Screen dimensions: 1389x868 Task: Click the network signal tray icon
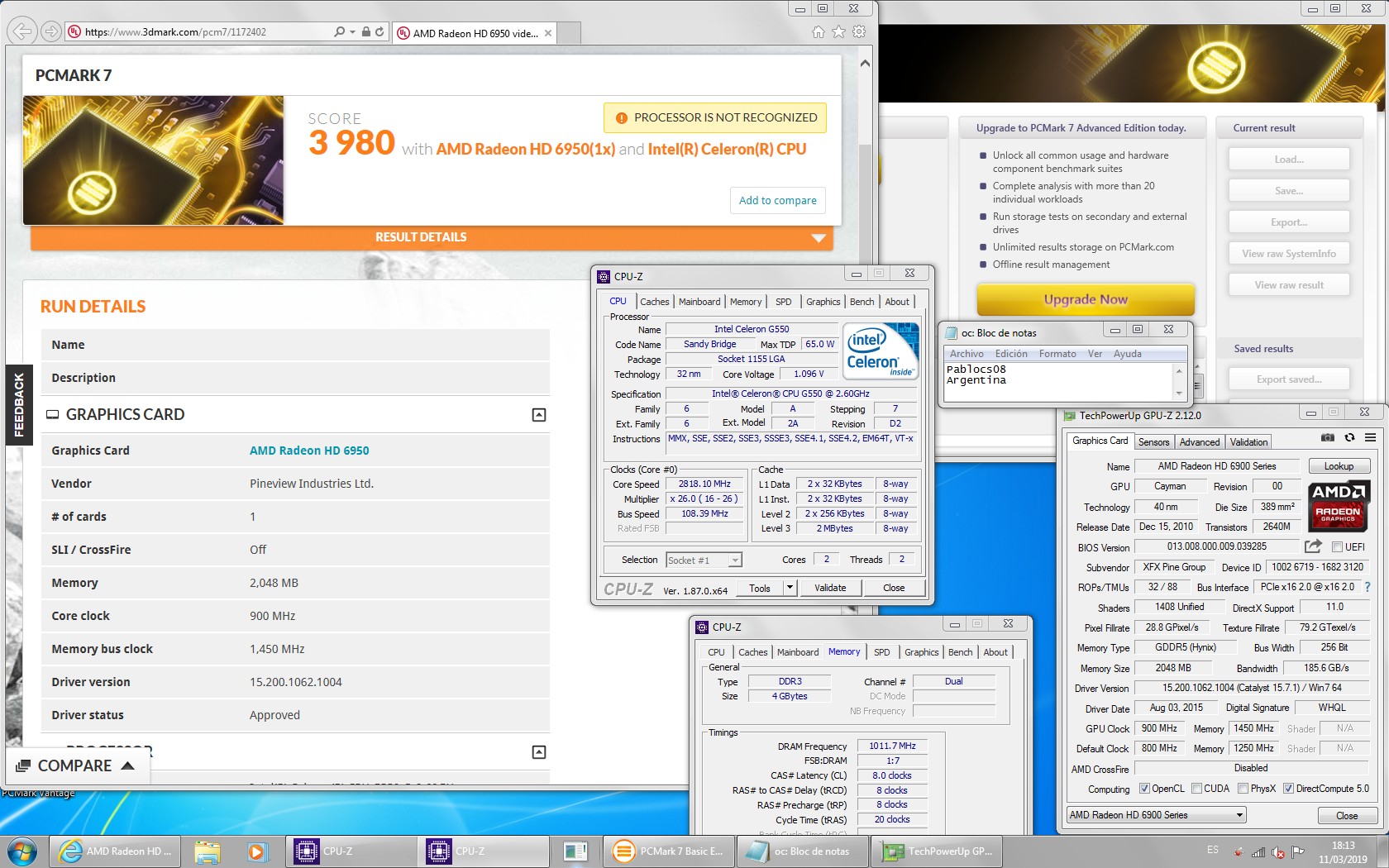1258,852
